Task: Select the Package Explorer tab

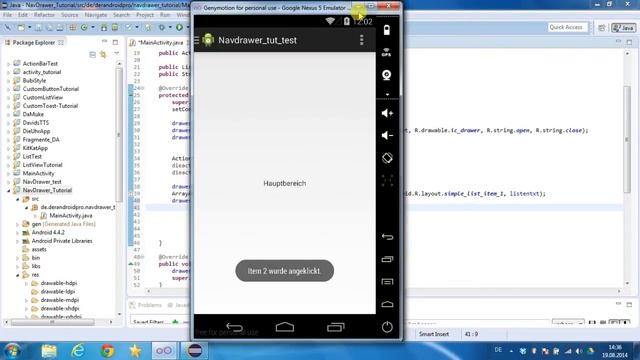Action: (x=33, y=42)
